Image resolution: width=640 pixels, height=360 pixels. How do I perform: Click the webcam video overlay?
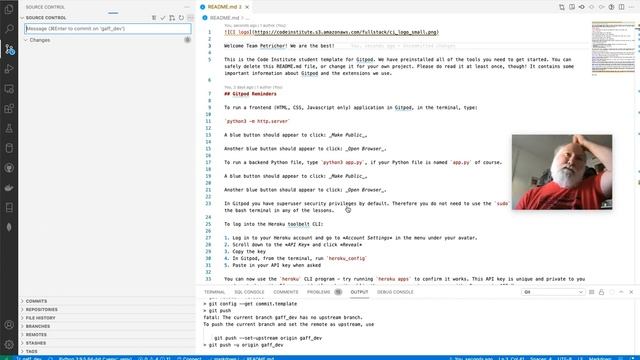click(x=562, y=172)
